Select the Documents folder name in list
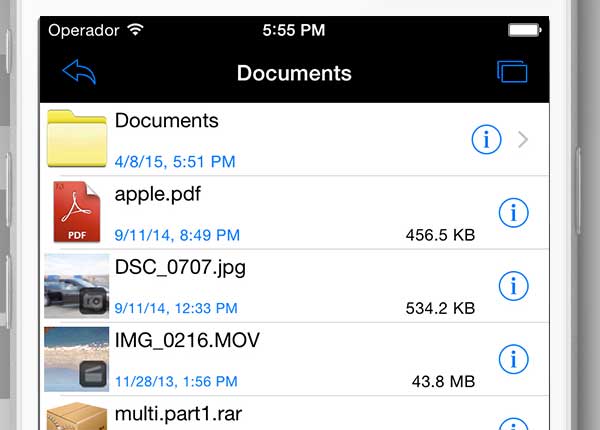The image size is (600, 430). [x=166, y=121]
